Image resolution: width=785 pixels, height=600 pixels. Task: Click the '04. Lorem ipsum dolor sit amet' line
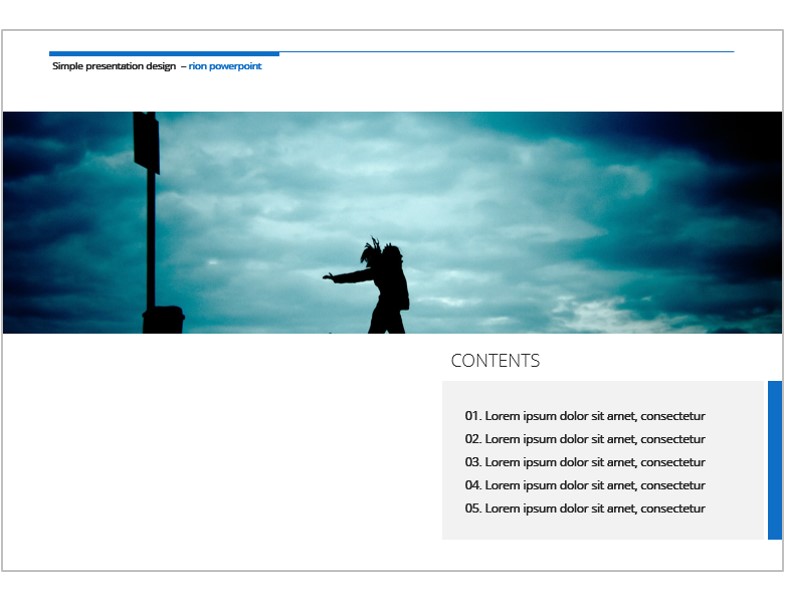tap(585, 485)
